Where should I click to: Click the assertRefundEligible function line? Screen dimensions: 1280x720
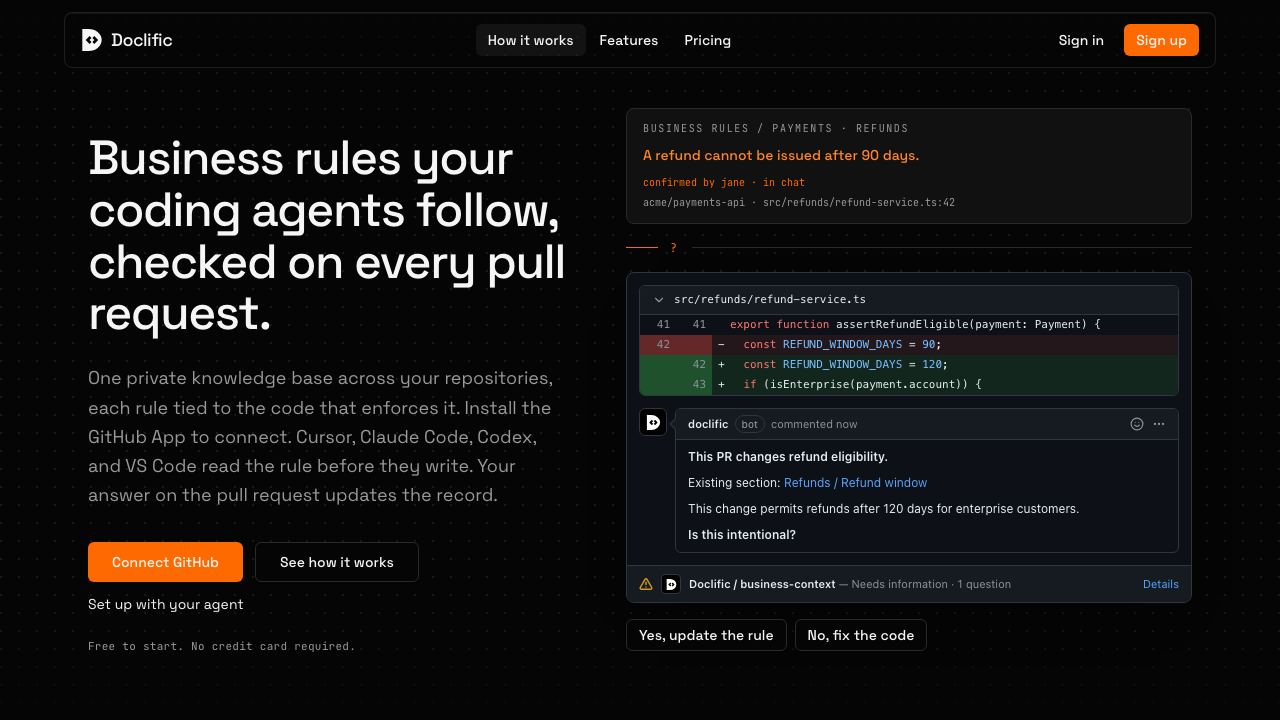[x=909, y=324]
